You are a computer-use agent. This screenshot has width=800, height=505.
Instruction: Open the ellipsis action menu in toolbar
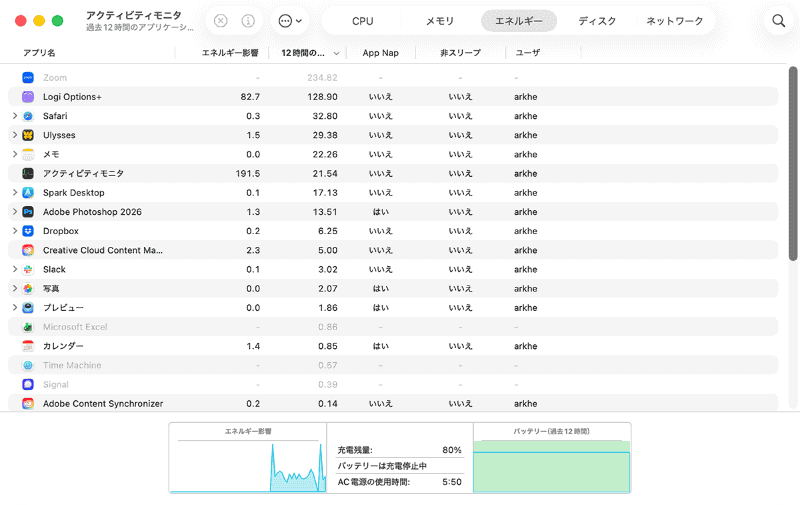point(290,21)
